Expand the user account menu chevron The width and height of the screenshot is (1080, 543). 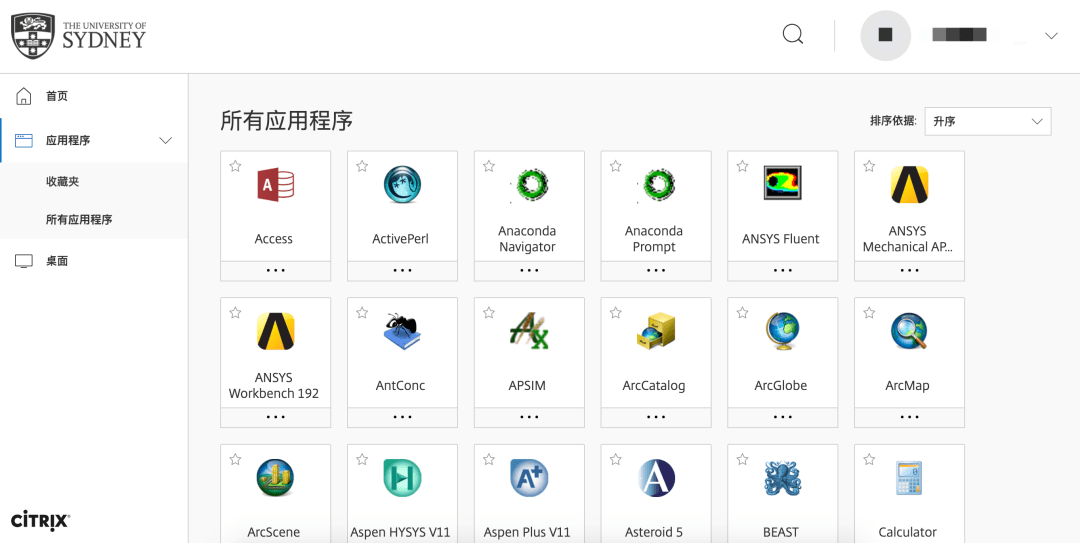pos(1051,36)
